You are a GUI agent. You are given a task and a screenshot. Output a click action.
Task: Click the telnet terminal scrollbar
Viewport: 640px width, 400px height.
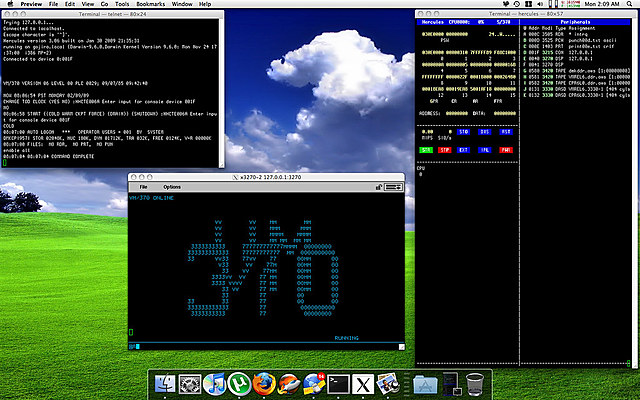pos(222,92)
